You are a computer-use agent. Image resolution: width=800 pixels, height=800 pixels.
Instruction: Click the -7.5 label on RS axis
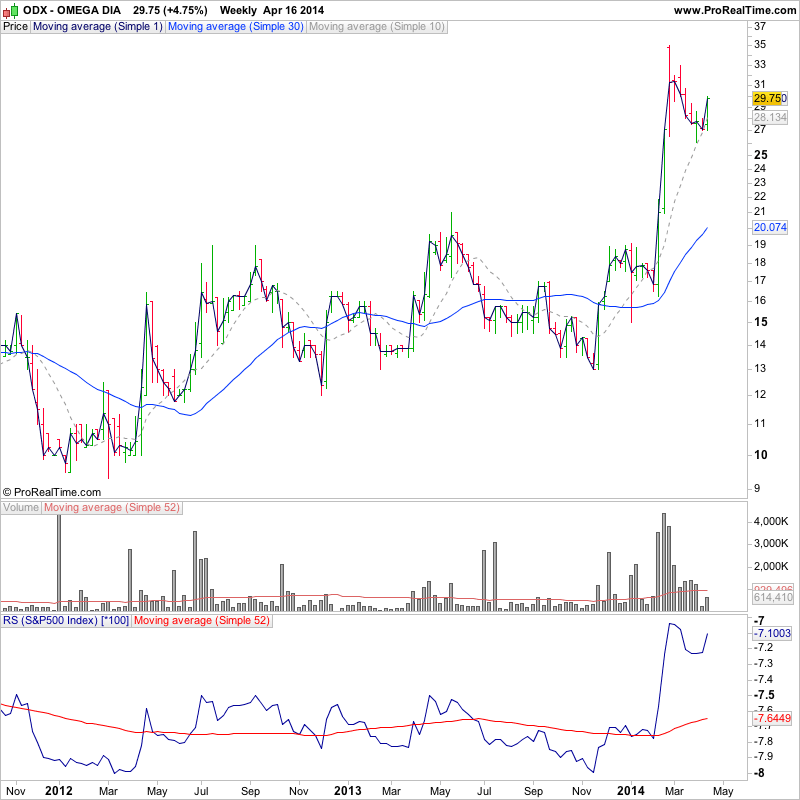(x=764, y=695)
